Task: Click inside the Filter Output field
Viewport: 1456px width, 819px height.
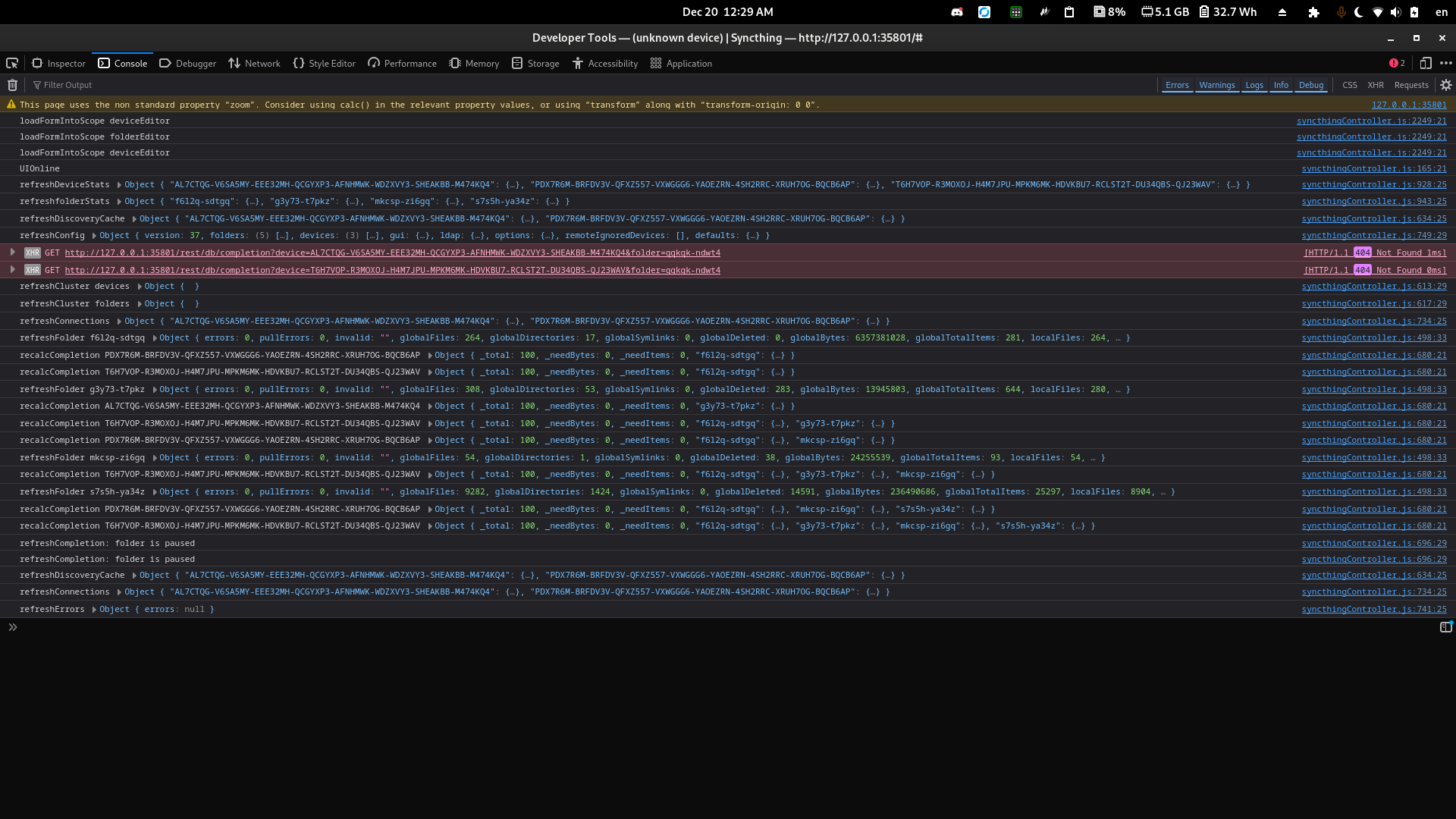Action: click(72, 85)
